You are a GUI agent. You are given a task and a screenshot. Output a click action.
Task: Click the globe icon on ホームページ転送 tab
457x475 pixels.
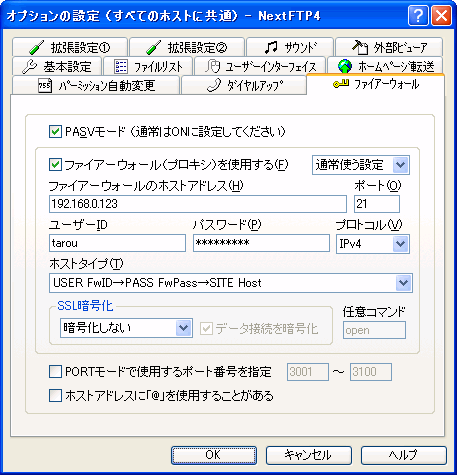pos(344,66)
